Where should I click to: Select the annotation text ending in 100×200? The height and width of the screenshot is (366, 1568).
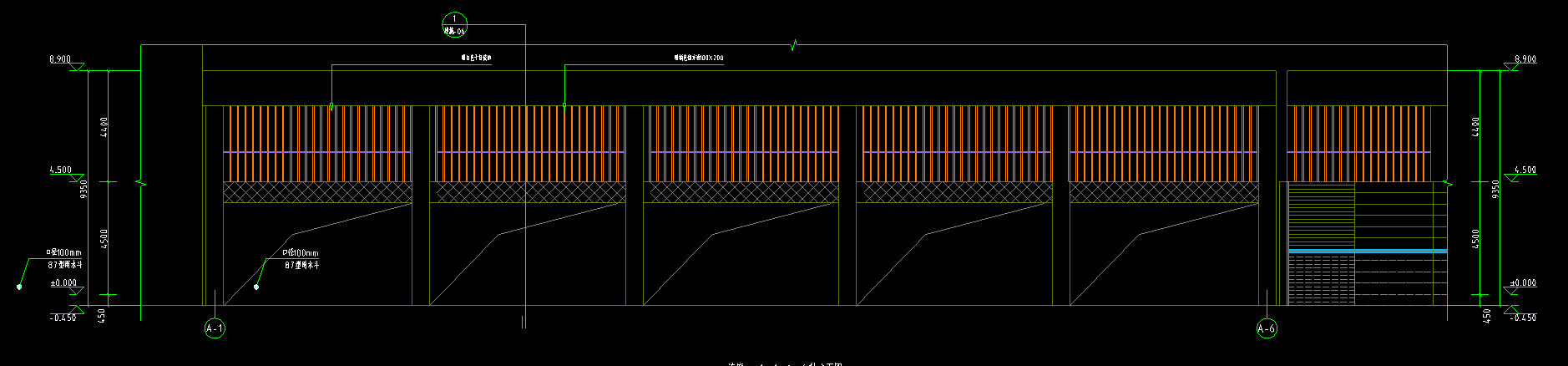(699, 58)
